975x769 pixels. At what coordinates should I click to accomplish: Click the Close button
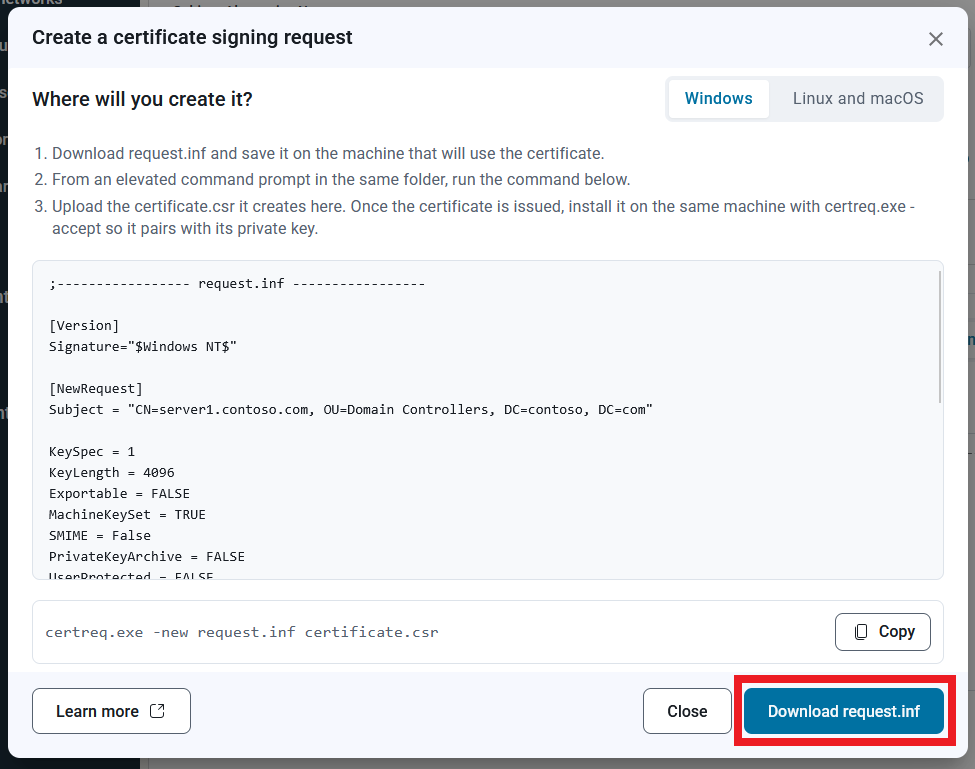pyautogui.click(x=686, y=711)
